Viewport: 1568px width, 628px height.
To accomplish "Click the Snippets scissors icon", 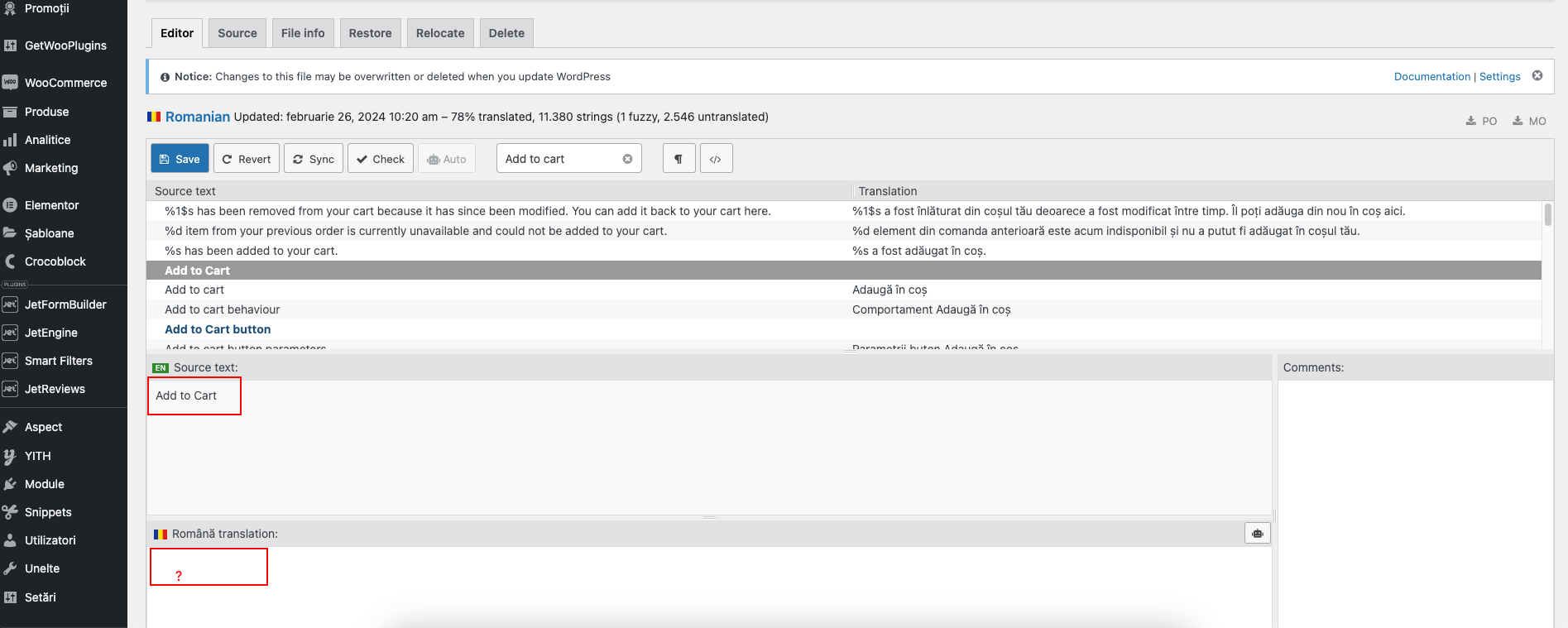I will tap(10, 512).
